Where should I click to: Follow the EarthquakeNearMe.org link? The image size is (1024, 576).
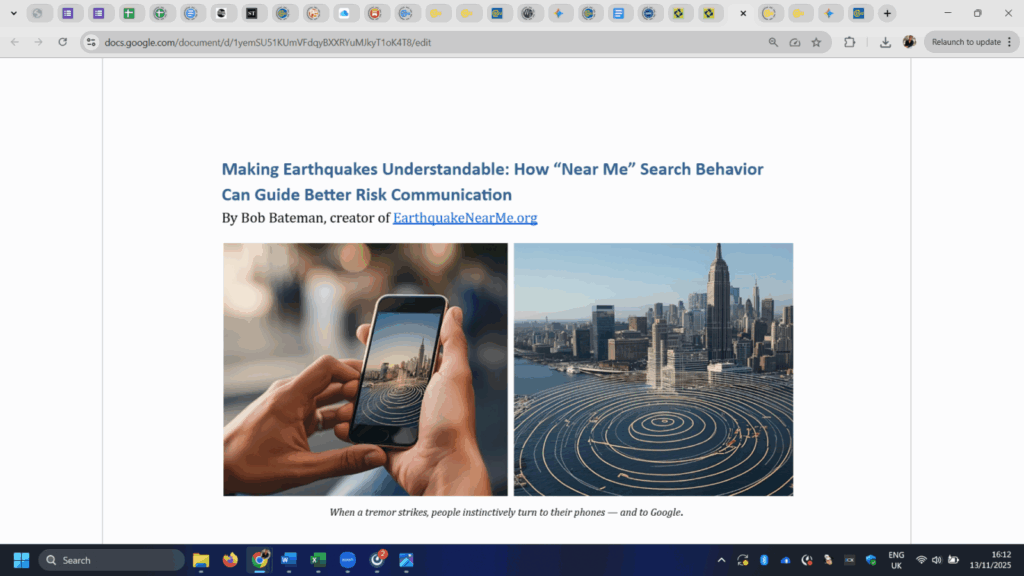point(465,217)
